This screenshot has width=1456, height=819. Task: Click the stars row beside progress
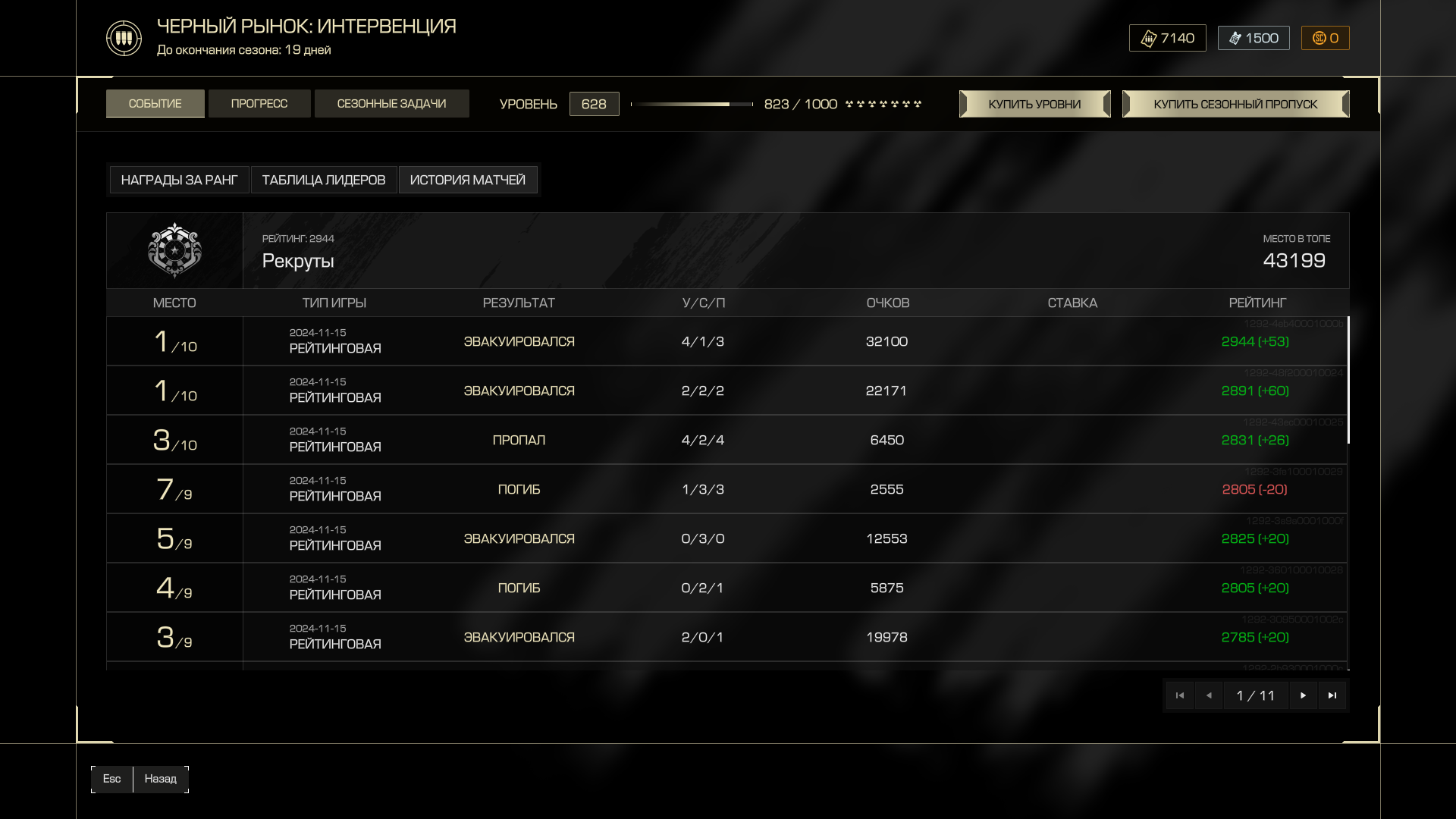[x=883, y=104]
